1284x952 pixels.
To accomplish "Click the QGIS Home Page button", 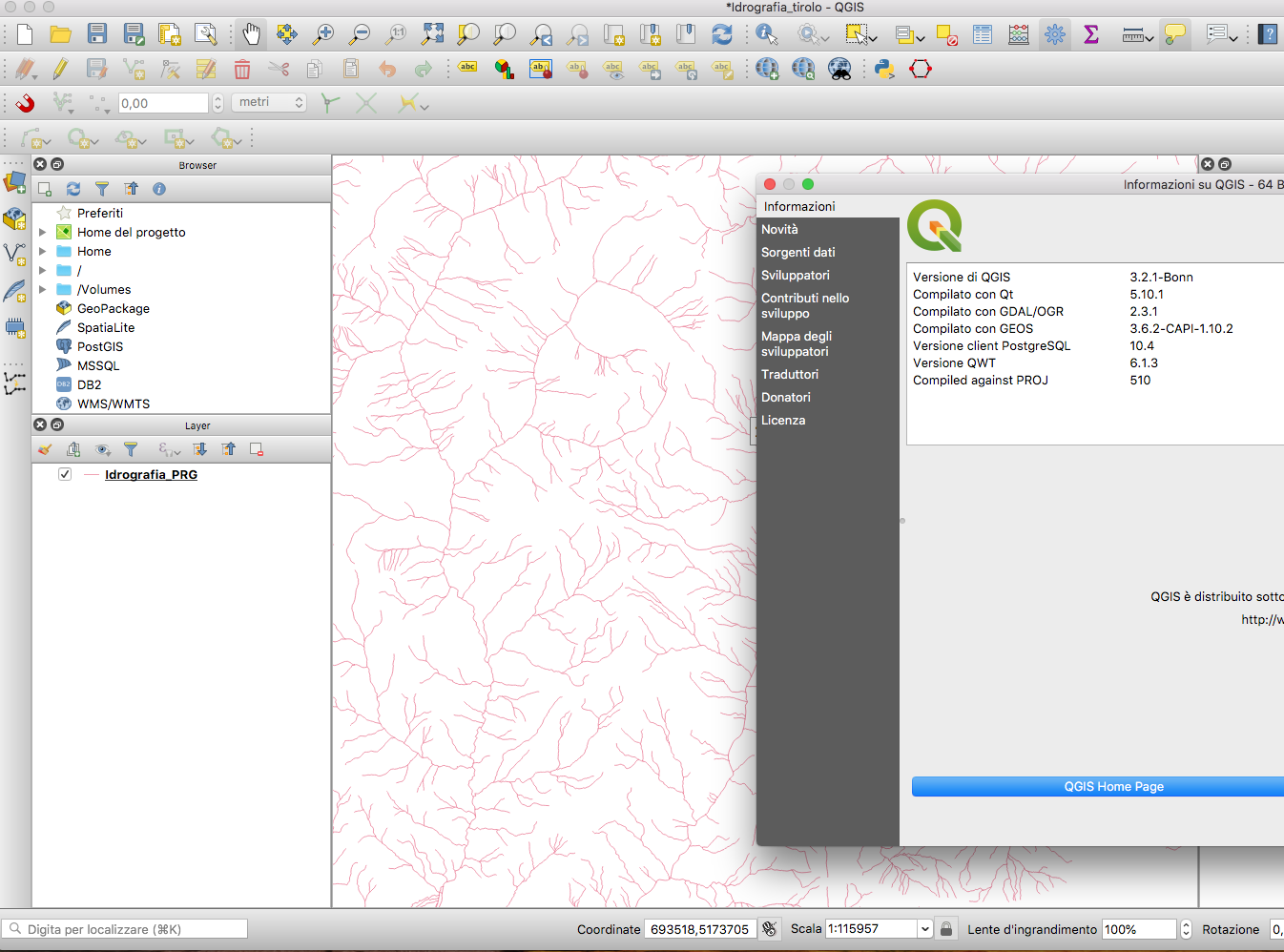I will [1114, 786].
